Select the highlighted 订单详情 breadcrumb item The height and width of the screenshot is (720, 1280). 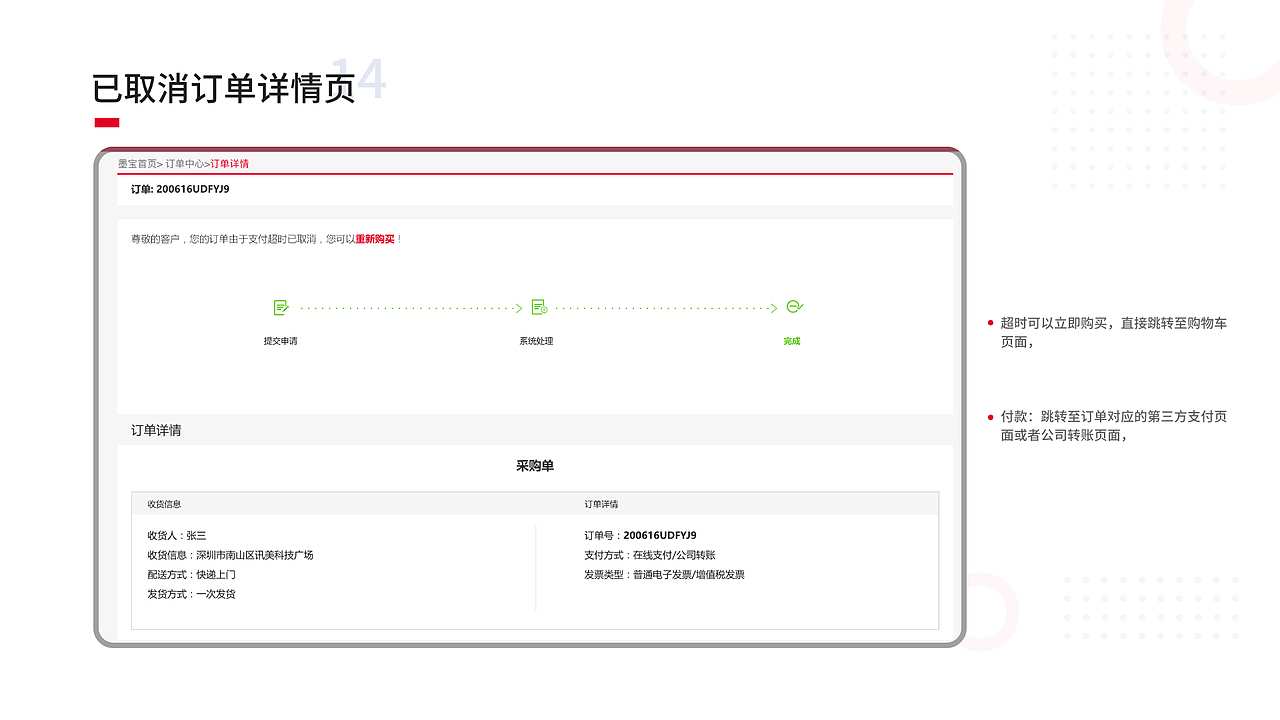click(x=229, y=163)
